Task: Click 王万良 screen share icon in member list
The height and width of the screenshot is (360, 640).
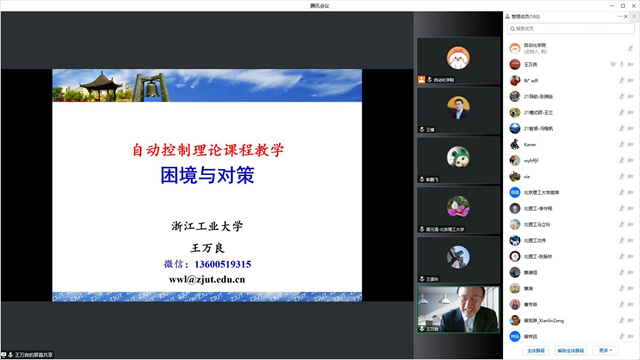Action: pyautogui.click(x=613, y=64)
